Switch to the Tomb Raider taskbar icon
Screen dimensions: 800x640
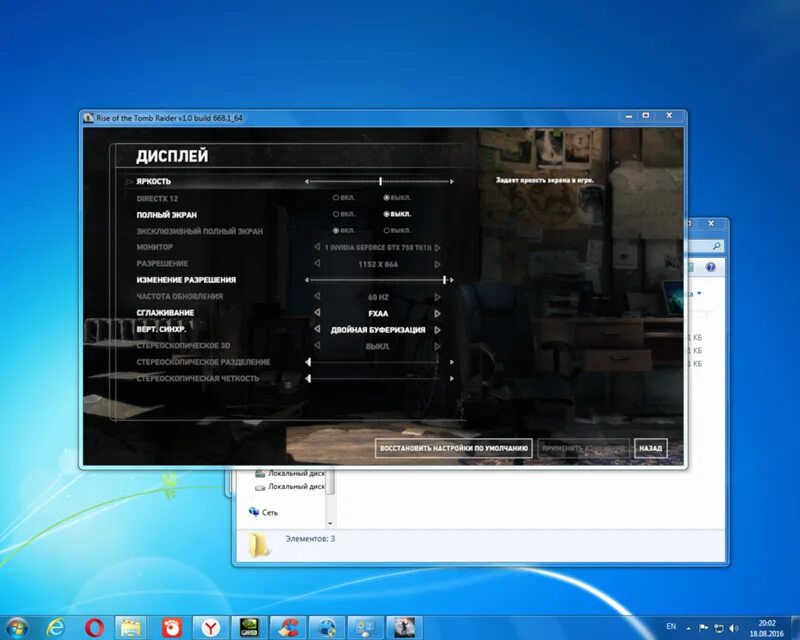(404, 628)
